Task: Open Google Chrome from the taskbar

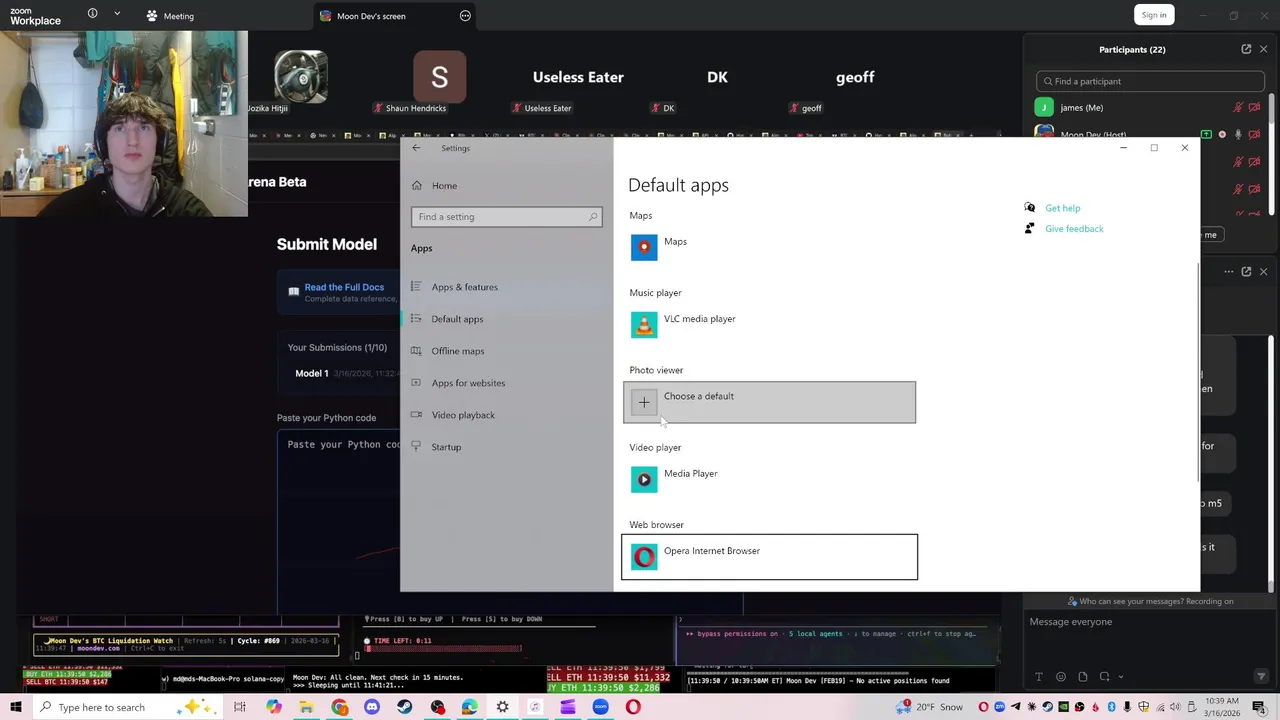Action: point(340,707)
